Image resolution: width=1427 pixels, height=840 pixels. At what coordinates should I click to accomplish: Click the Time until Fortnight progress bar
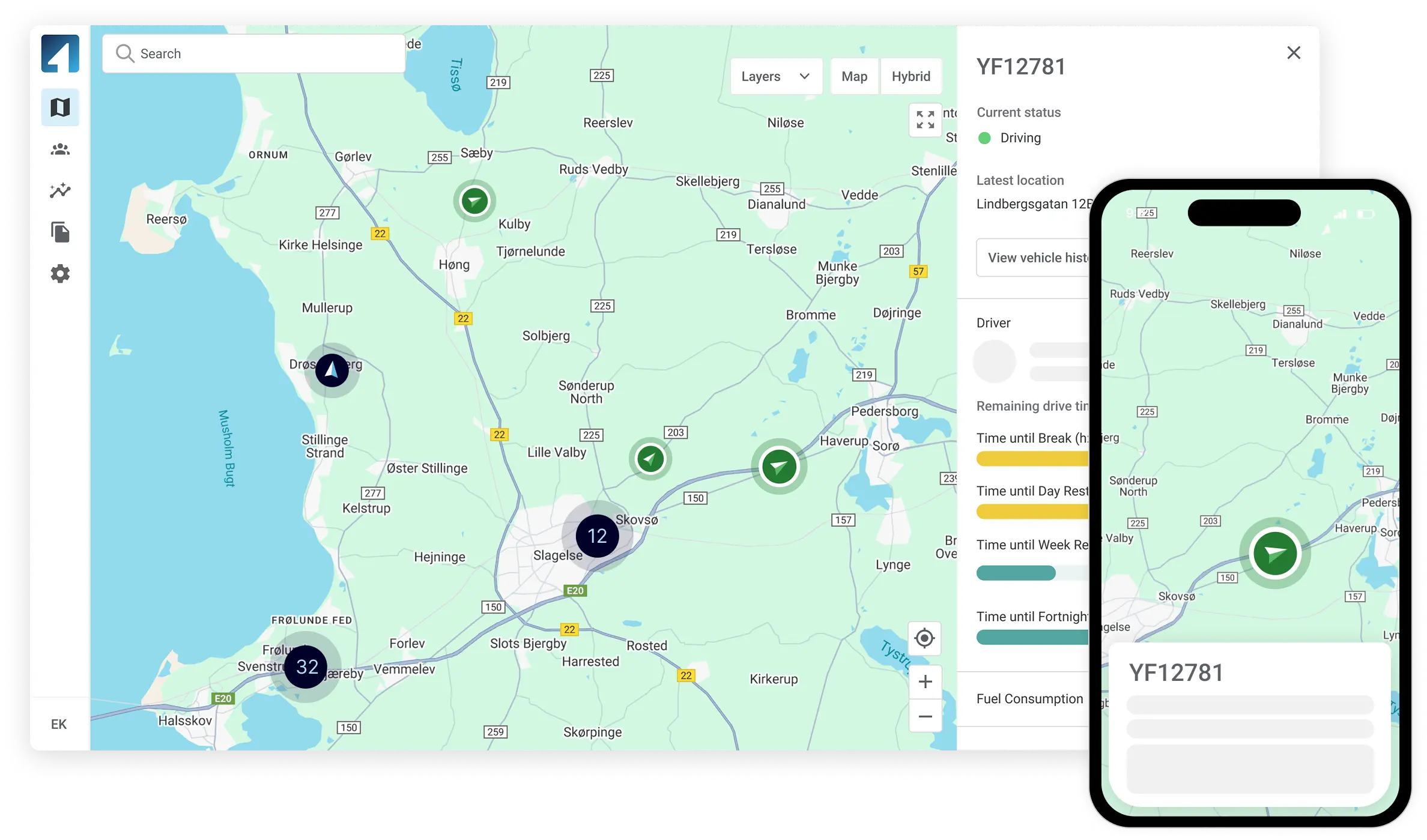[1034, 637]
